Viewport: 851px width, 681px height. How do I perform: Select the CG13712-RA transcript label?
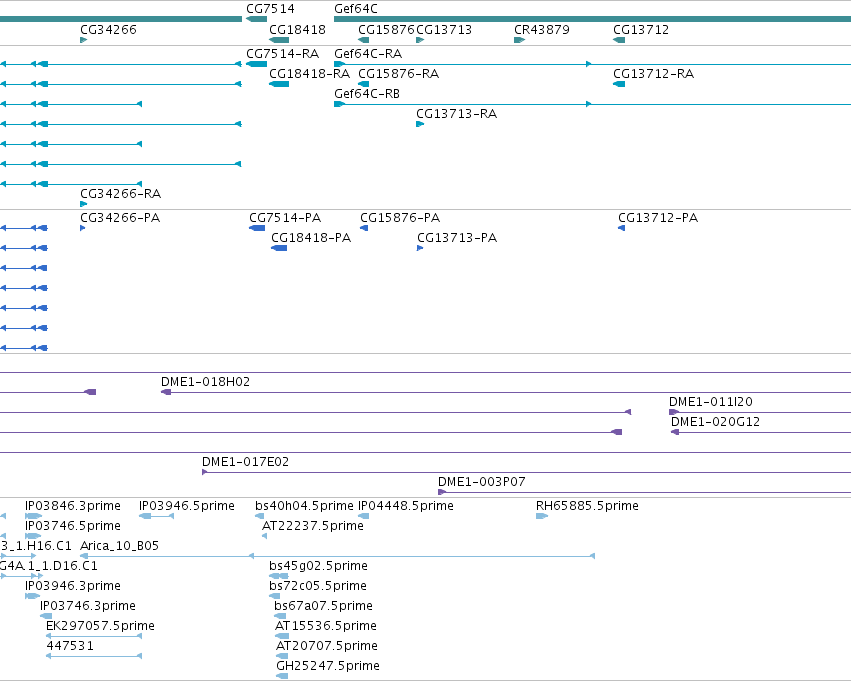click(x=653, y=73)
